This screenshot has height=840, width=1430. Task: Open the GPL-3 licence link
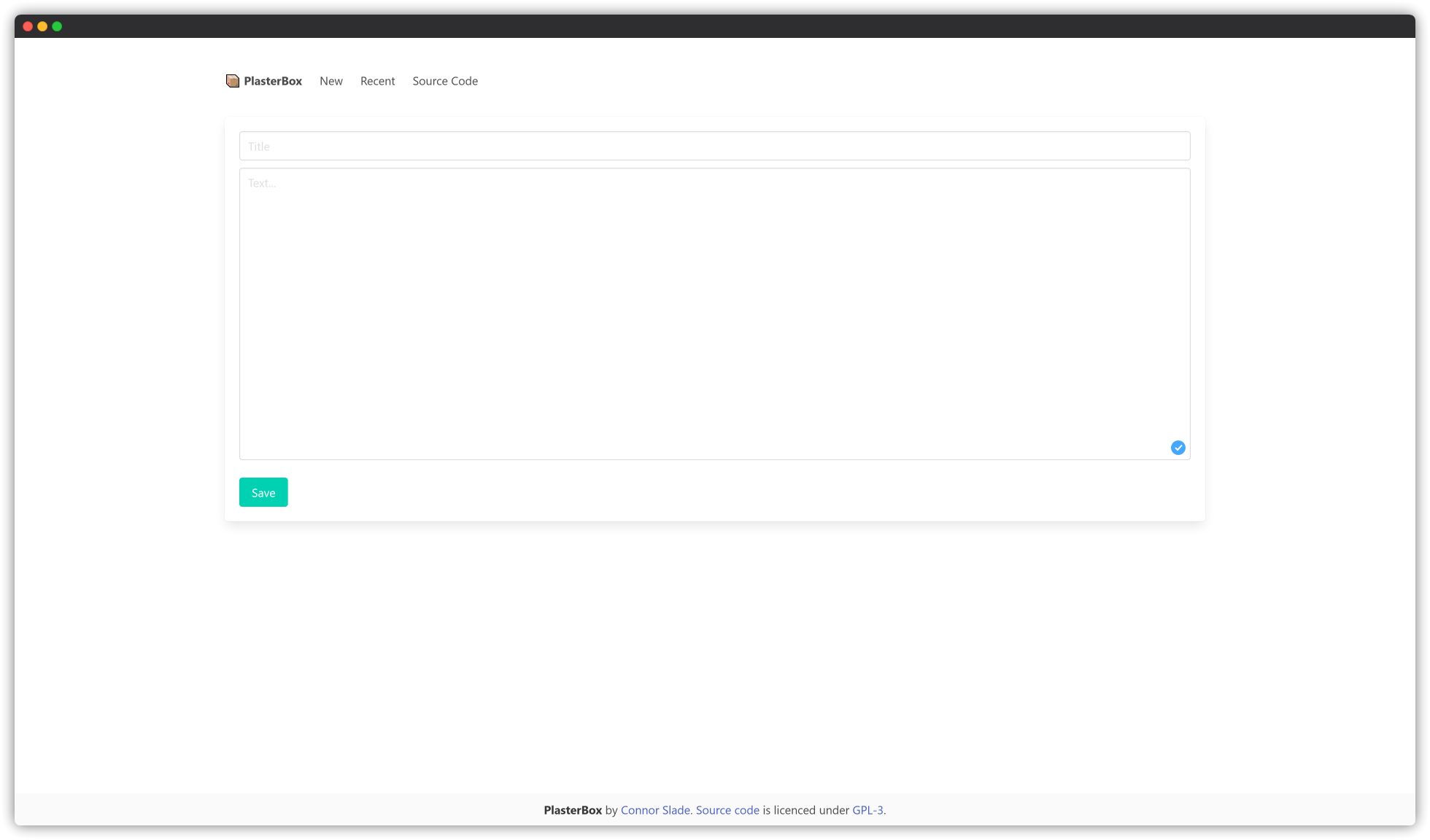click(x=867, y=810)
